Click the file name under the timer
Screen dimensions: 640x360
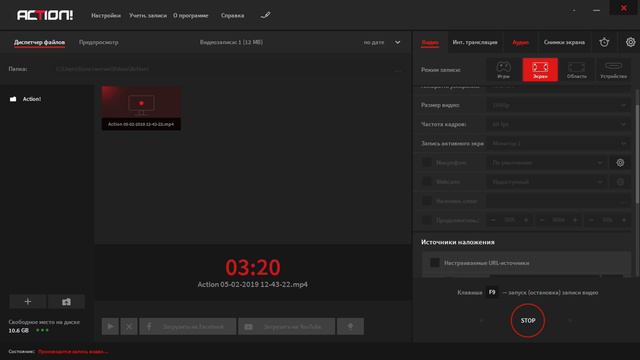click(253, 284)
